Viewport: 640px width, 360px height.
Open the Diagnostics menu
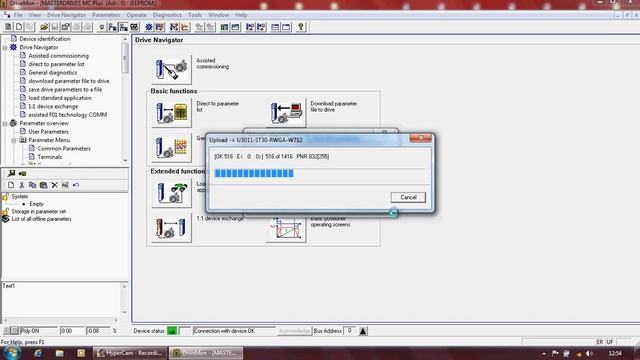[x=167, y=15]
